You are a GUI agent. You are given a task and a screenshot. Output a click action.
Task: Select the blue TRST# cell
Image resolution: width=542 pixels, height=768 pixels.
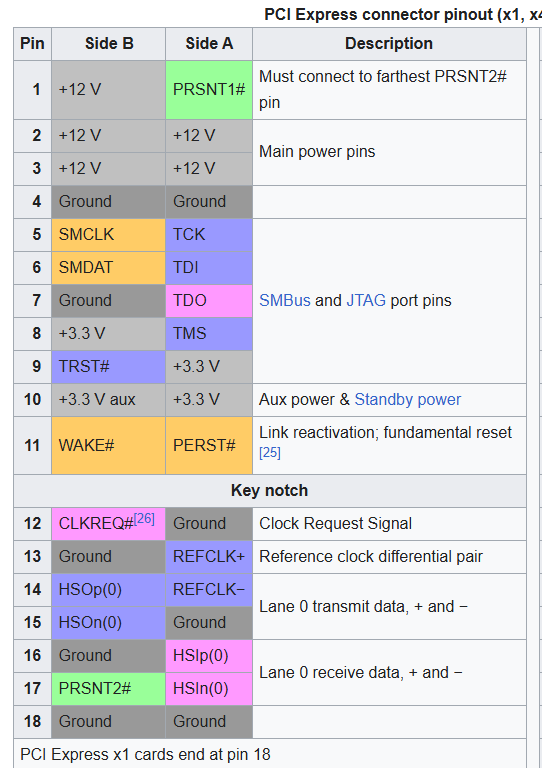pos(108,366)
